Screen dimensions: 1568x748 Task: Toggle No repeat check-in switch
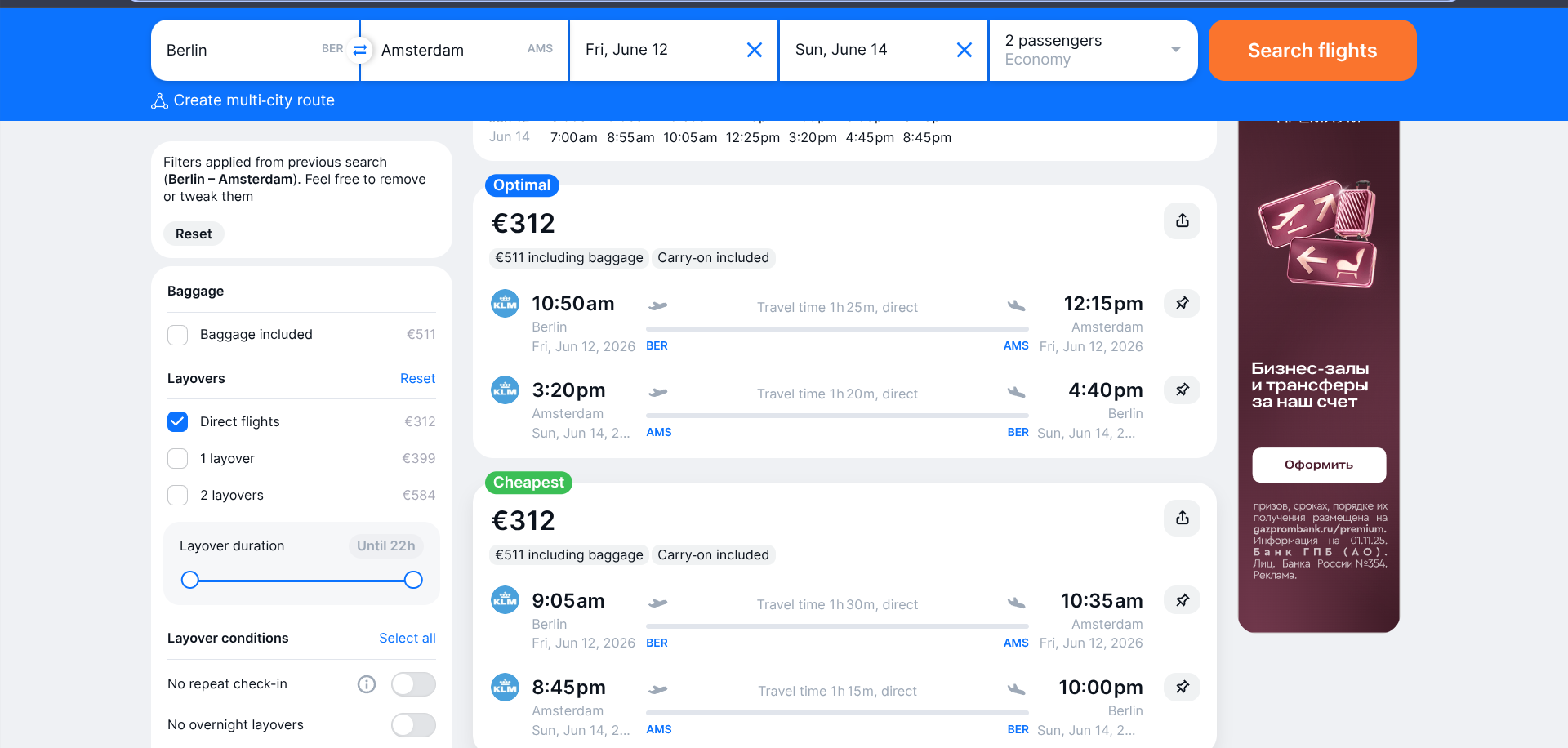tap(413, 684)
